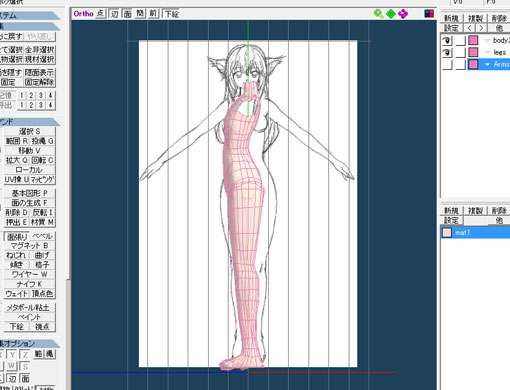The image size is (510, 390).
Task: Toggle edge (辺) display in viewport toolbar
Action: (x=114, y=14)
